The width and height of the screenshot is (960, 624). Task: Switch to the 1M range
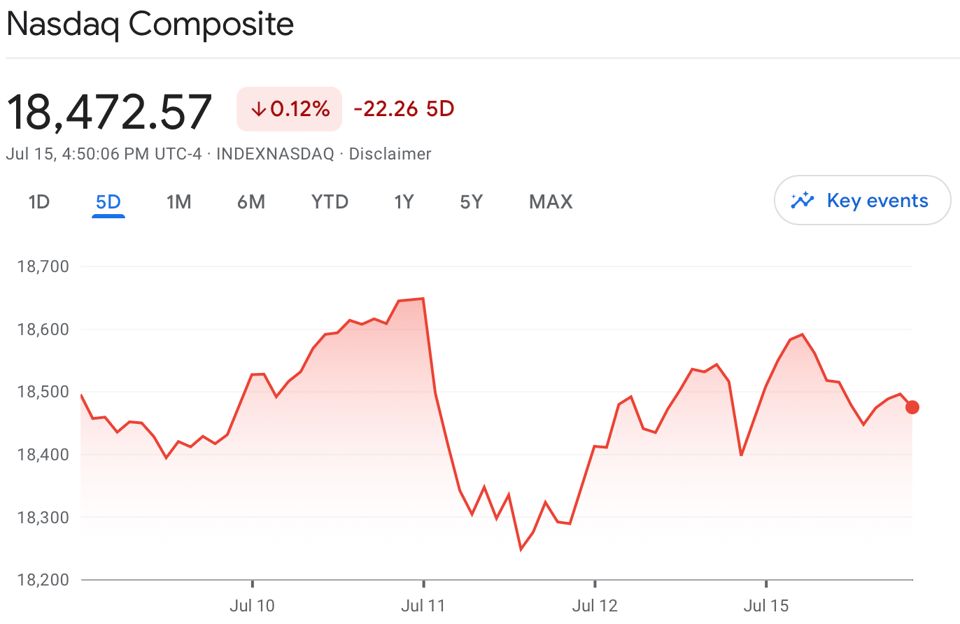(x=179, y=201)
